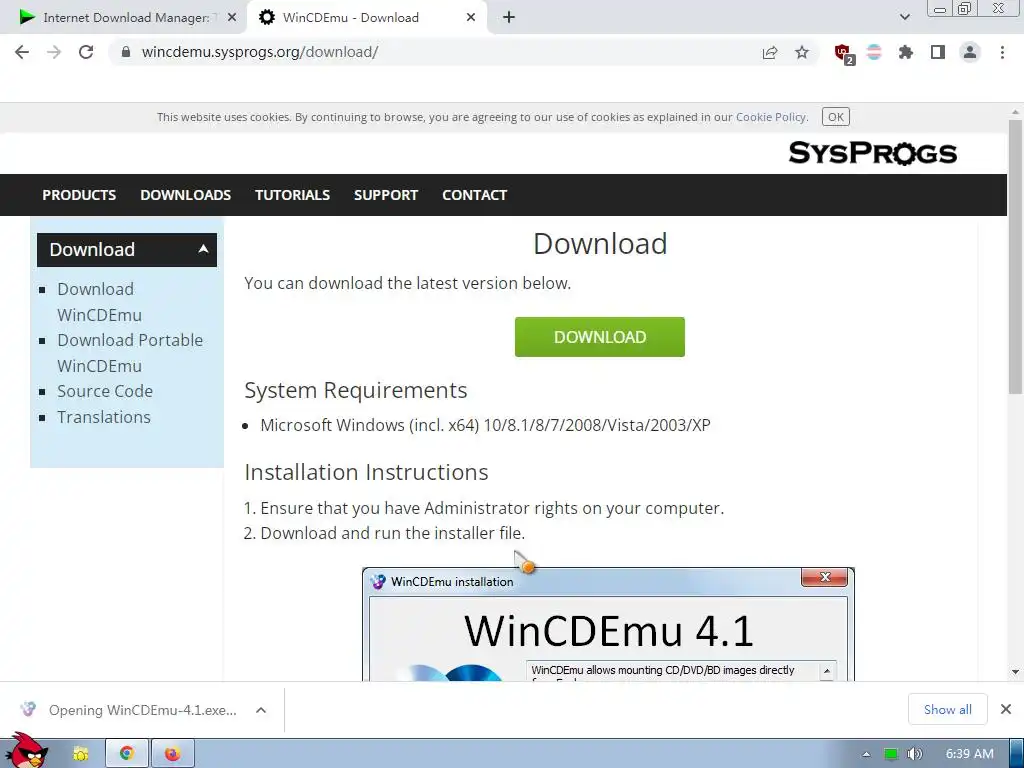Click the forward navigation arrow
The width and height of the screenshot is (1024, 768).
click(x=54, y=52)
